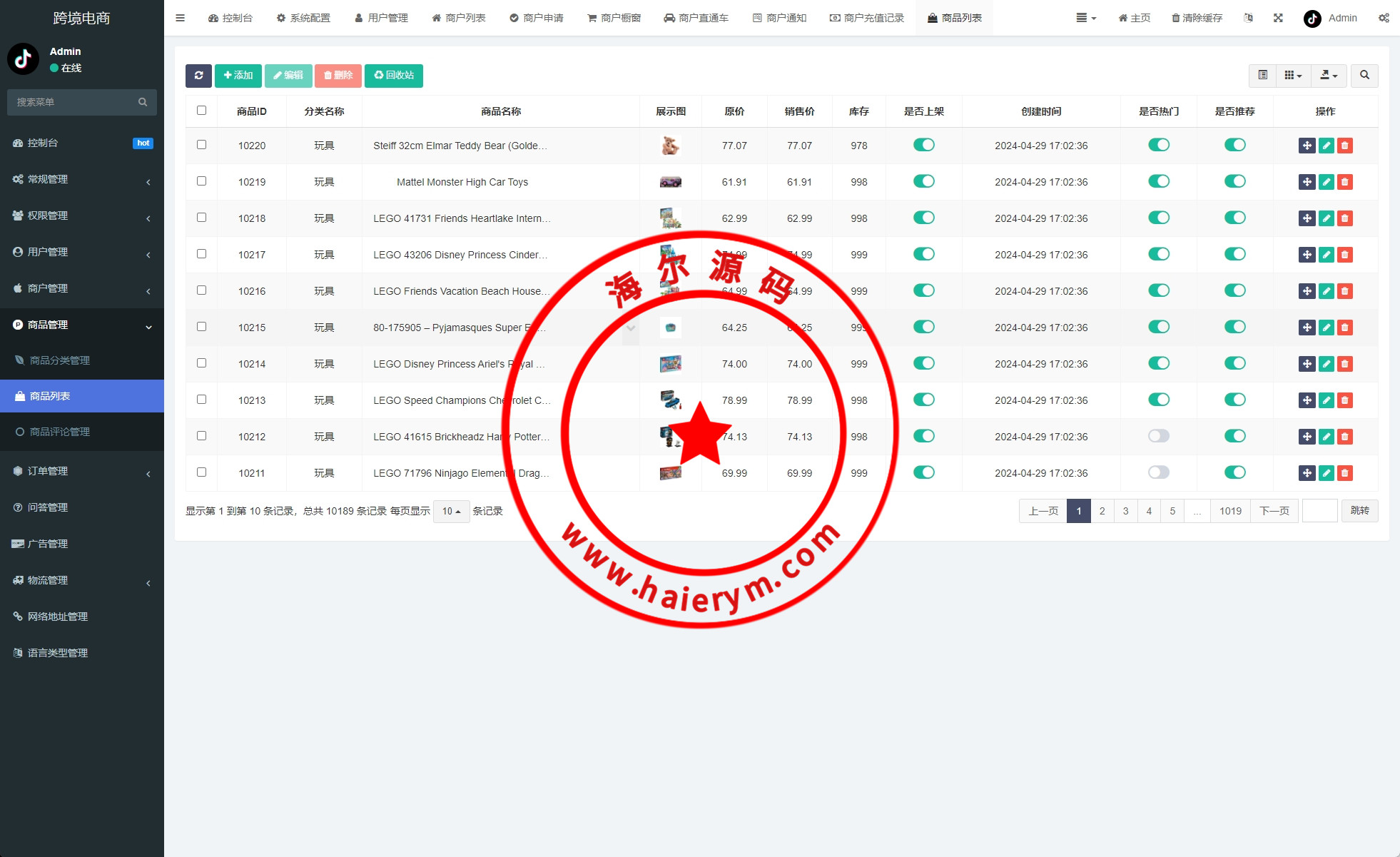Open the 回收站 recycle bin button
This screenshot has width=1400, height=857.
[x=394, y=76]
